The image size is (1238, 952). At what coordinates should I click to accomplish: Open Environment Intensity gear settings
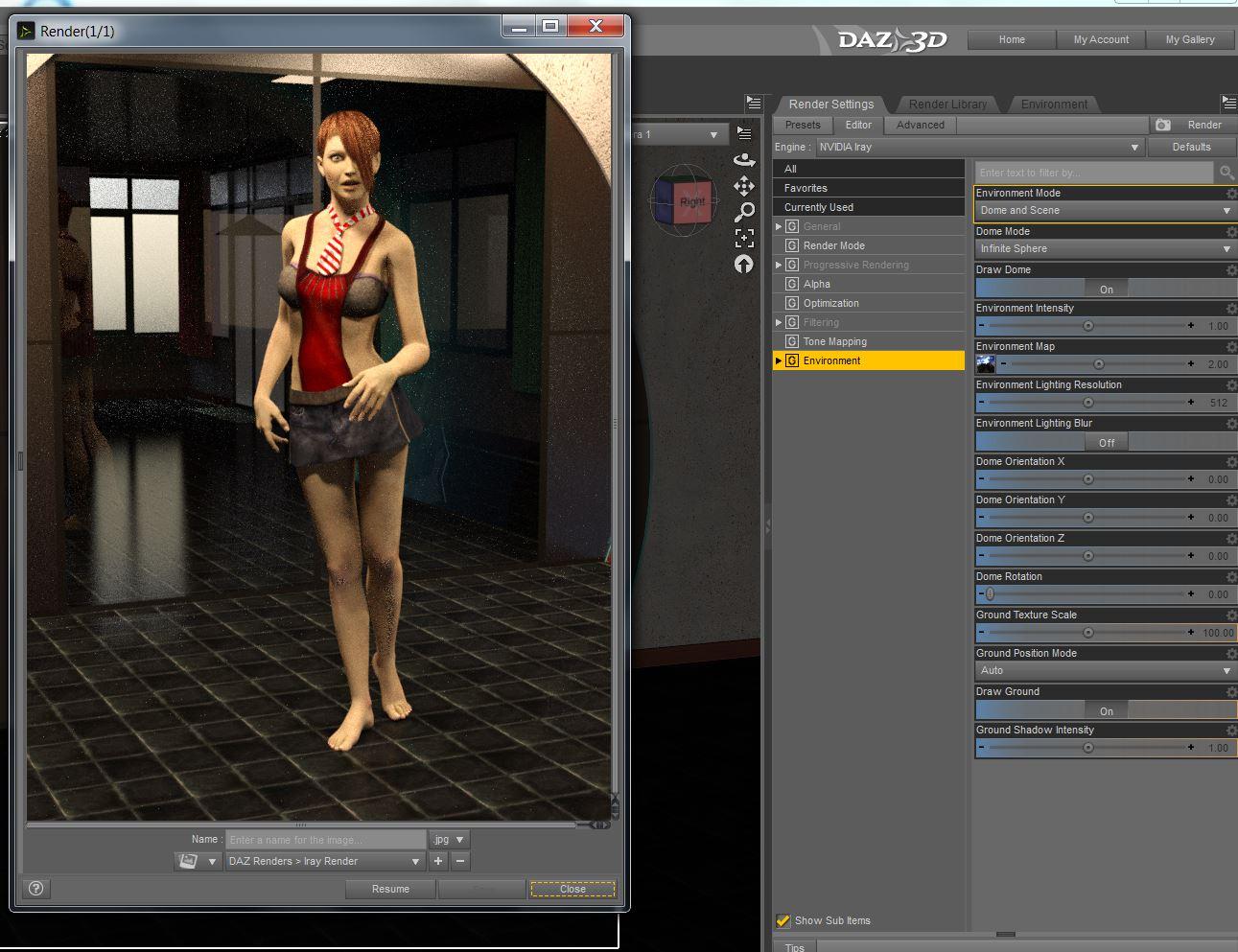1231,309
